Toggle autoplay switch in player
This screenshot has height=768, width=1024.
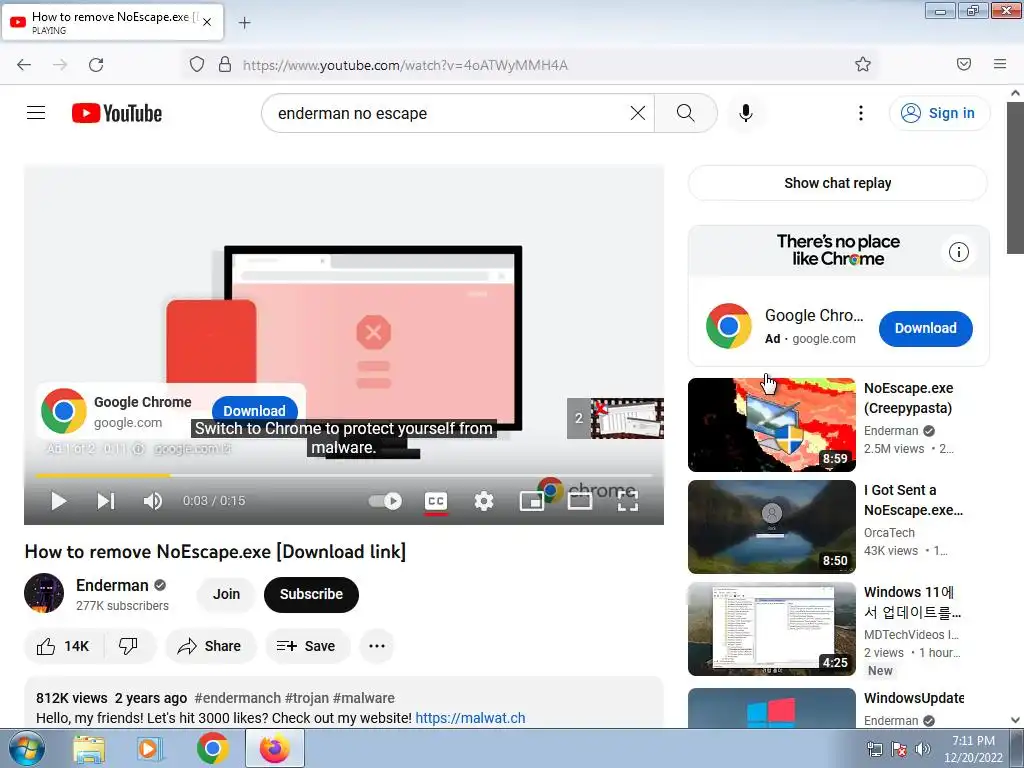point(385,501)
